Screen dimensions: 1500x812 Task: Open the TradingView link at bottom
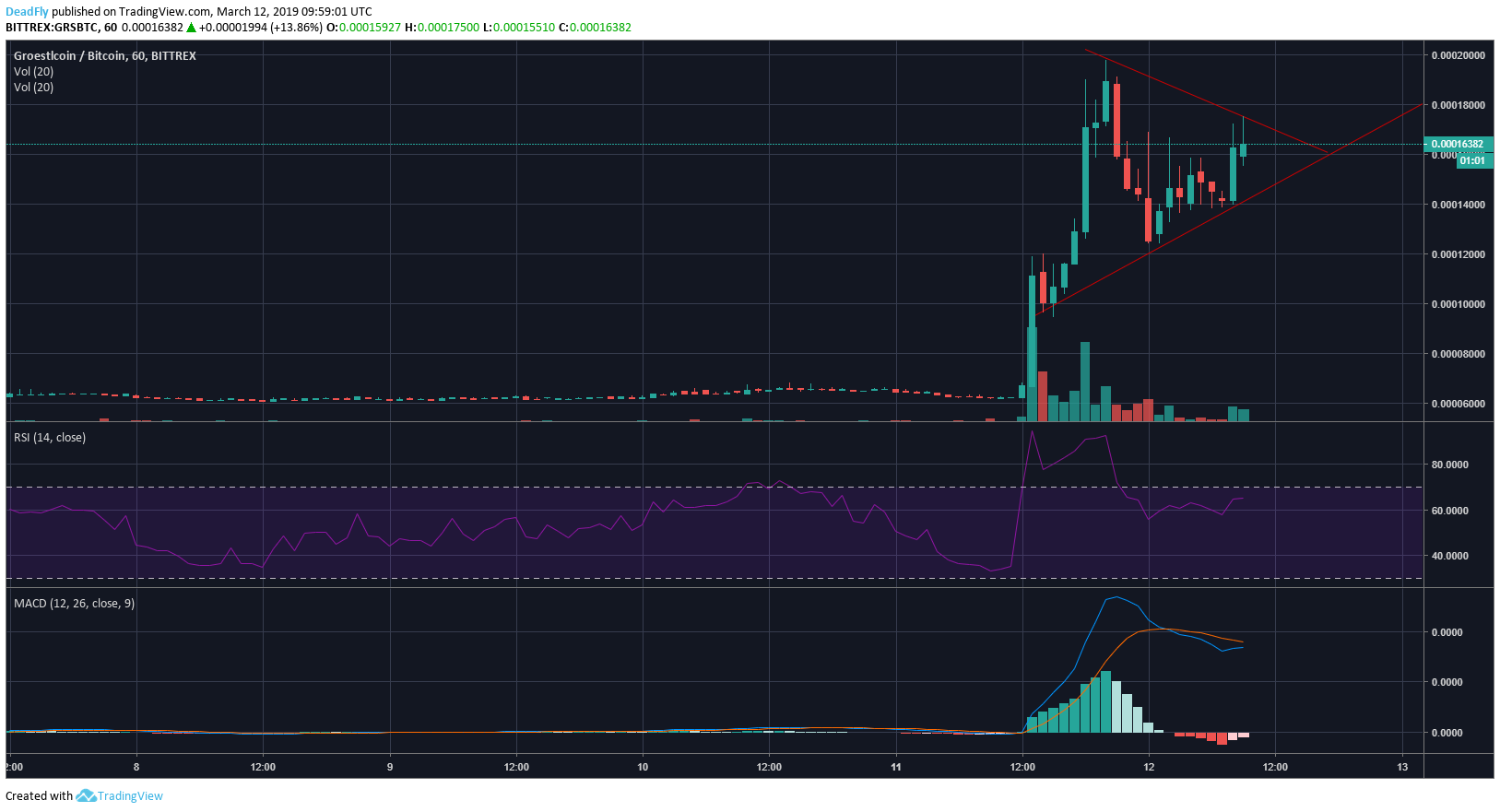pos(130,796)
